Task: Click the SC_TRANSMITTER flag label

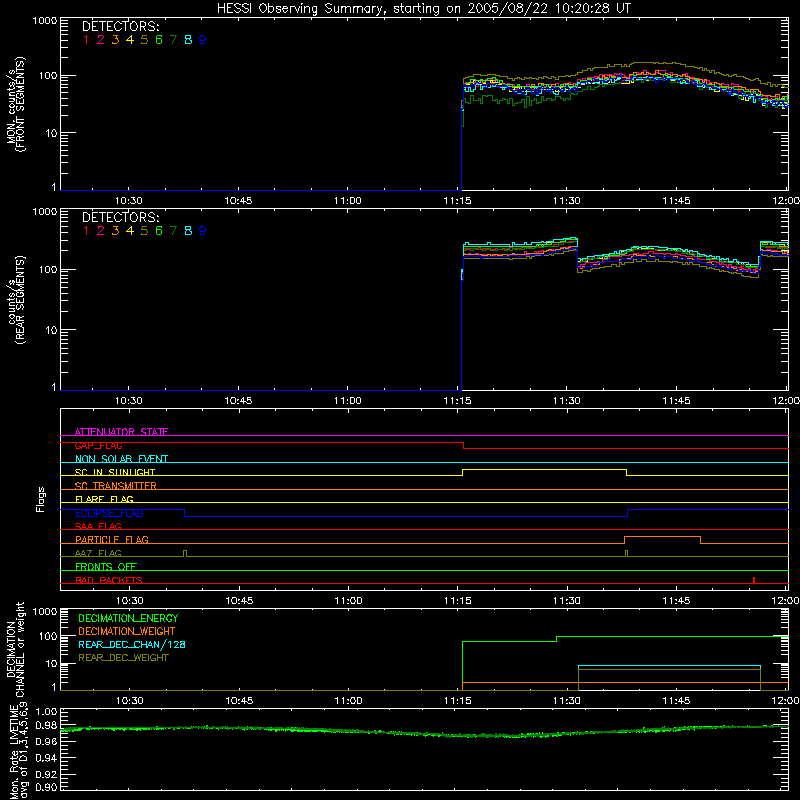Action: [116, 485]
